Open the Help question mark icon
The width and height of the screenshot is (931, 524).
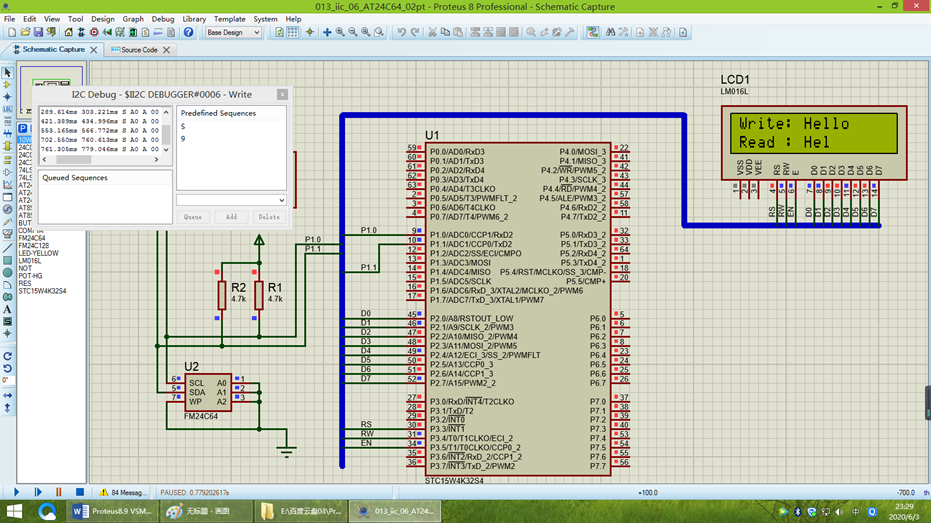coord(188,32)
